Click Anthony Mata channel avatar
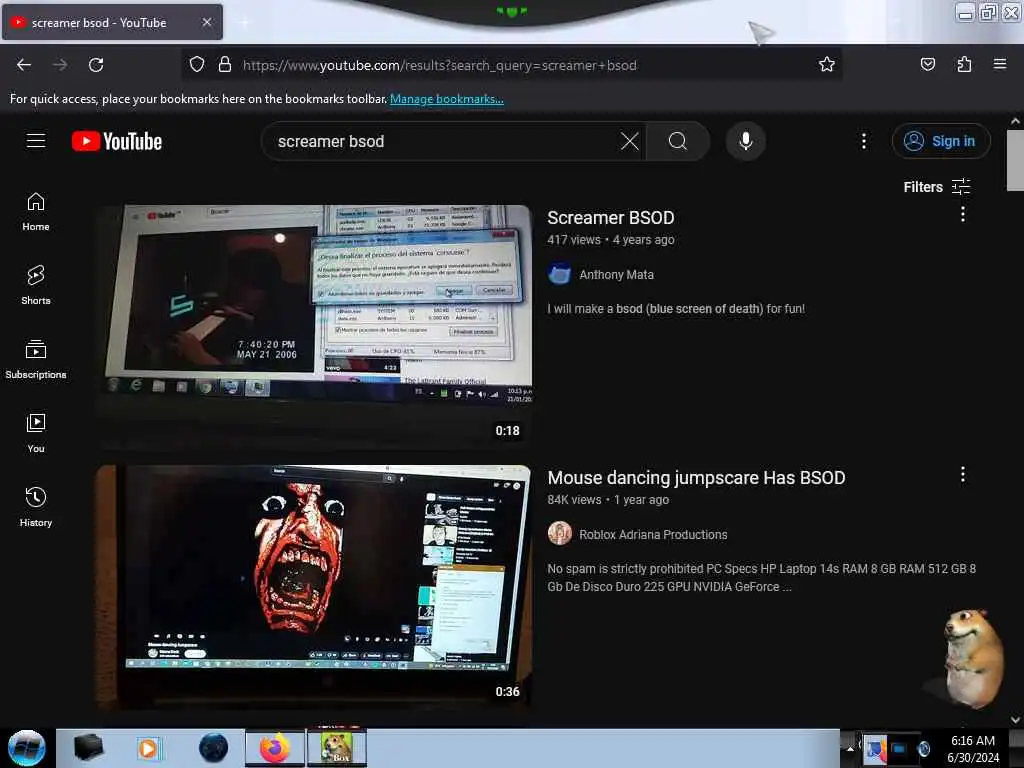The image size is (1024, 768). (x=560, y=274)
